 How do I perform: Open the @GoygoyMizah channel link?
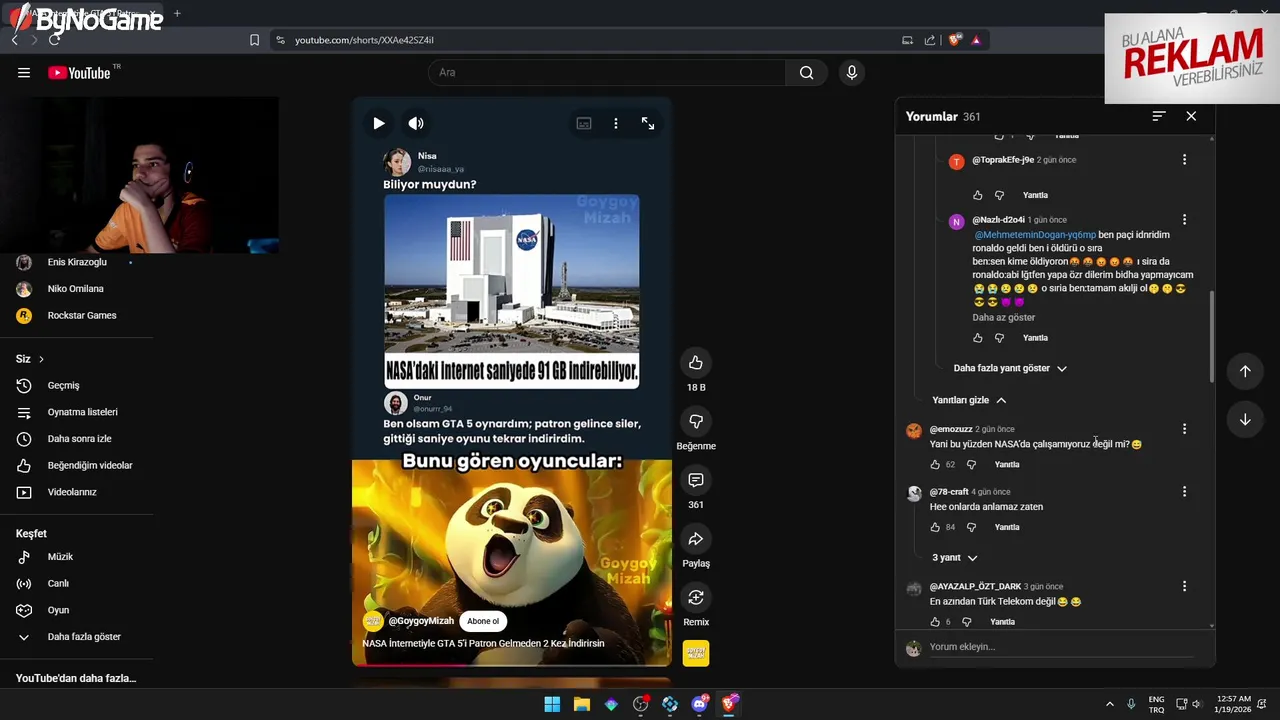tap(421, 621)
